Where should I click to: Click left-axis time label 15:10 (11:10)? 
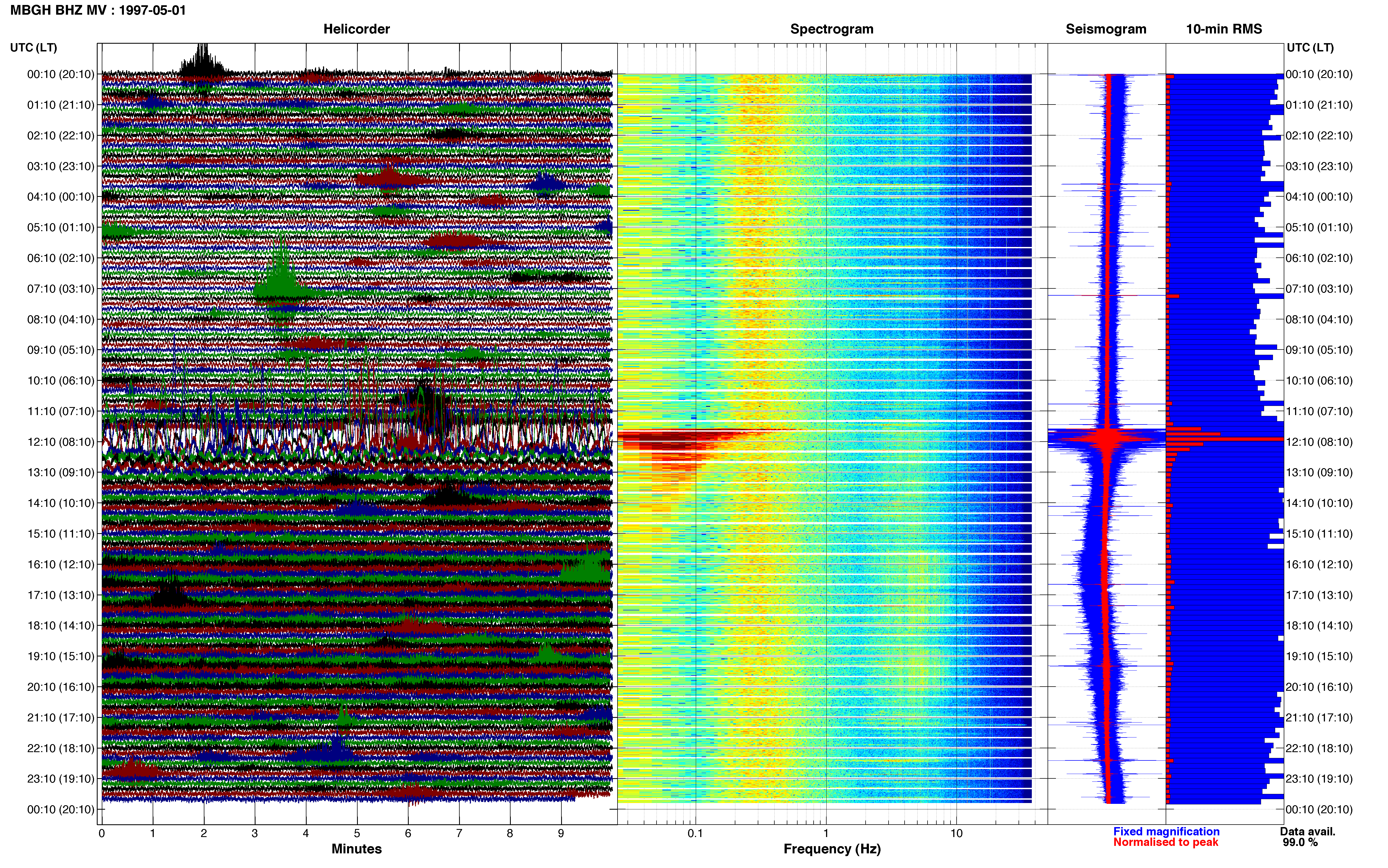click(x=61, y=534)
